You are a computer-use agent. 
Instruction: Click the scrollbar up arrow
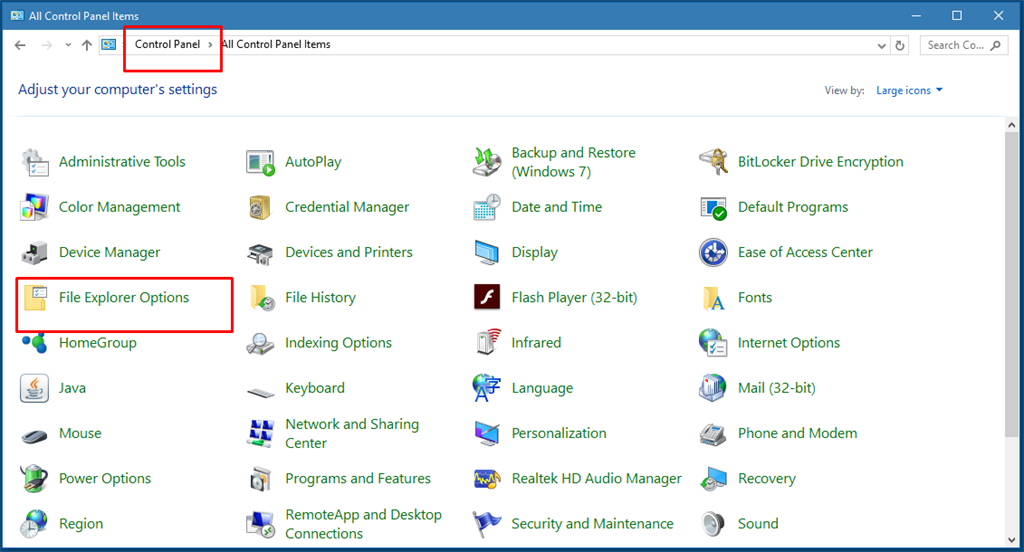(x=1012, y=124)
